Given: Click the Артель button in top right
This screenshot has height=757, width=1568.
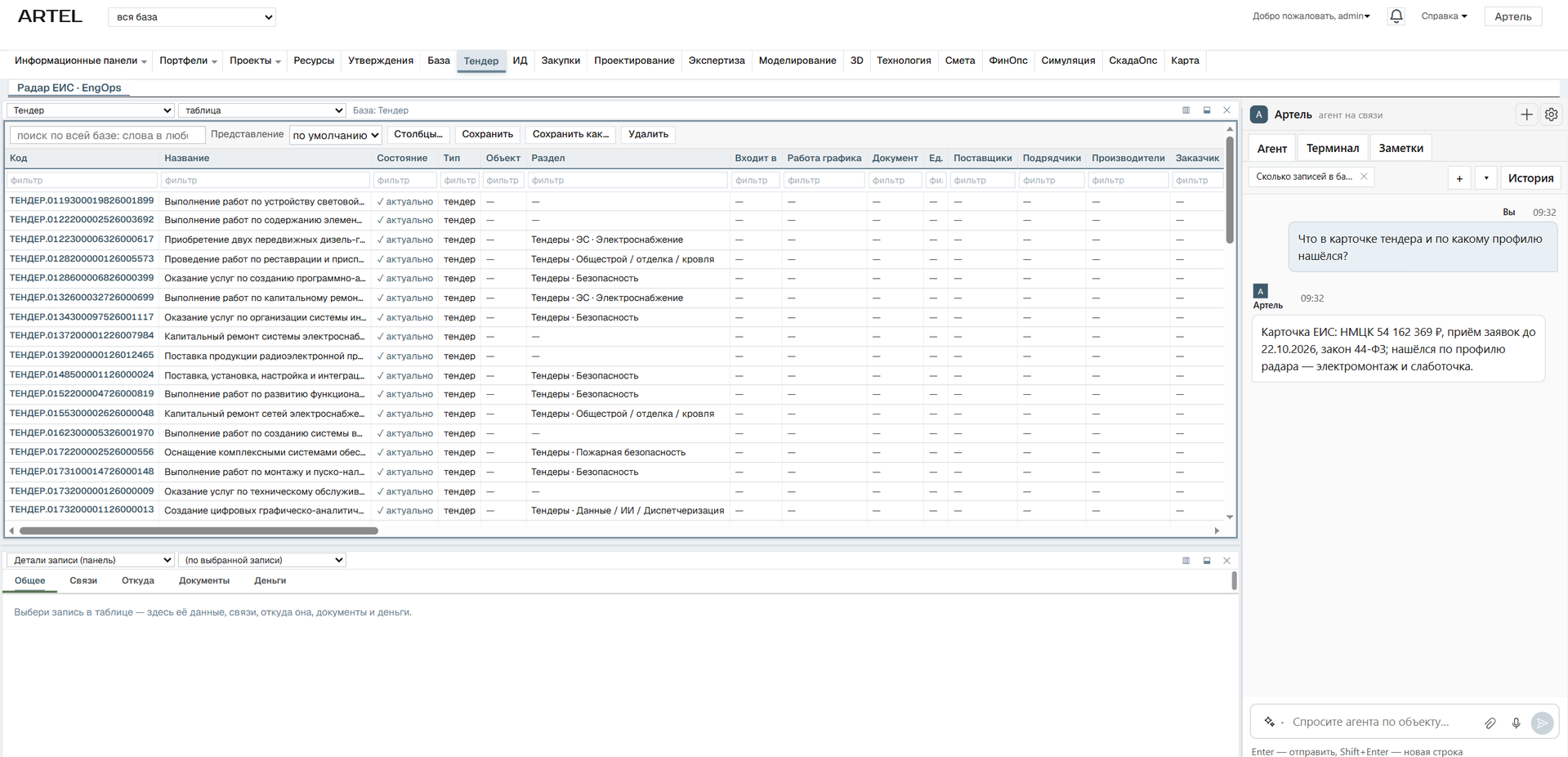Looking at the screenshot, I should tap(1512, 16).
